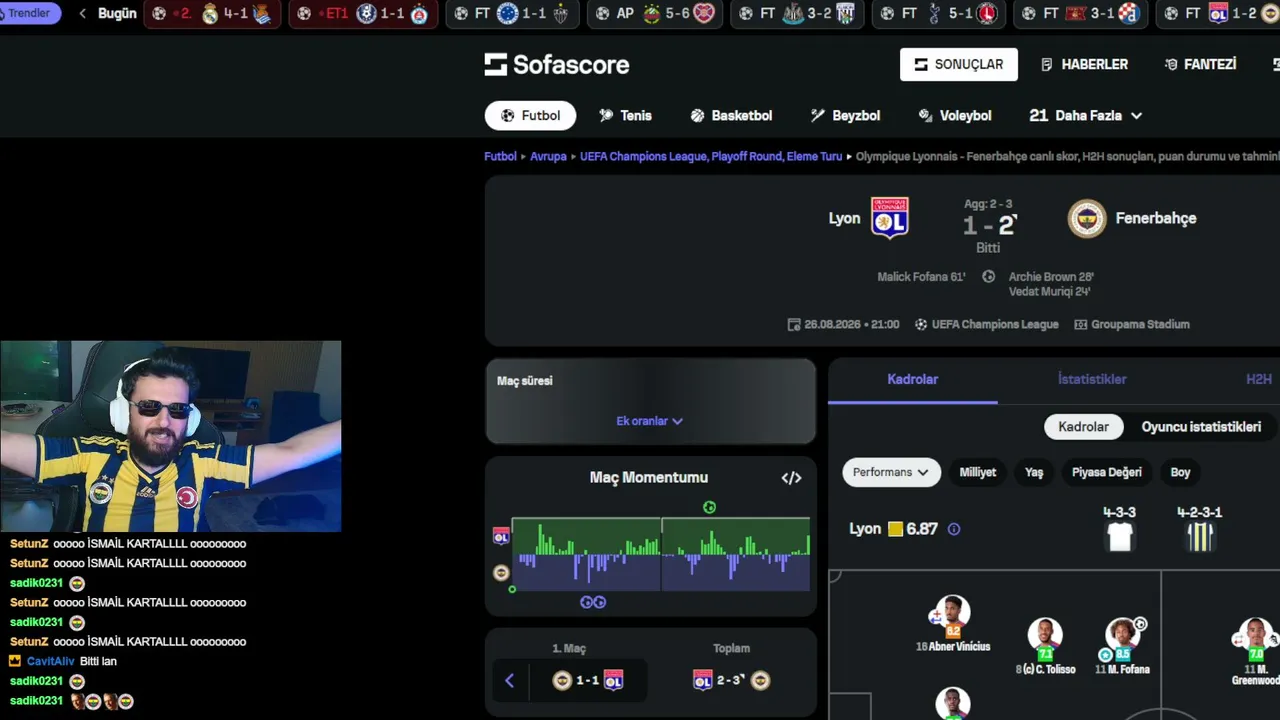This screenshot has height=720, width=1280.
Task: Click goal scorer Malick Fofana 61'
Action: (921, 277)
